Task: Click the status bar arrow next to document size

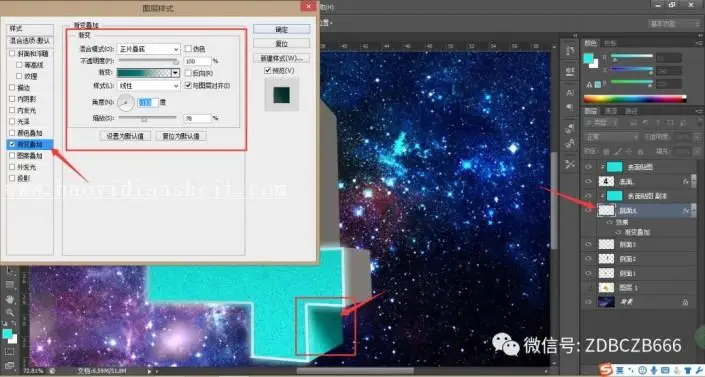Action: (149, 371)
